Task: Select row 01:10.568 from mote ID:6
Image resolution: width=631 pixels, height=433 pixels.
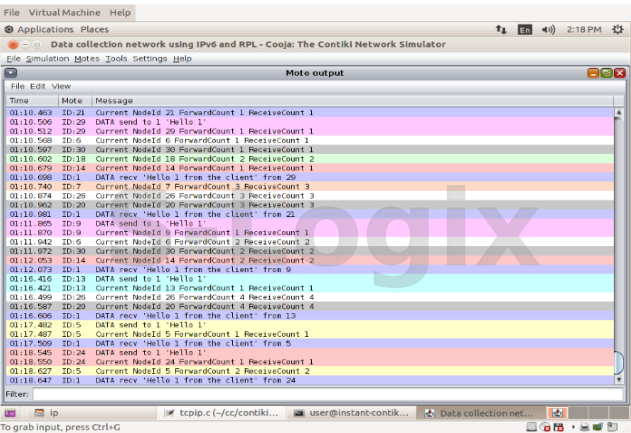Action: point(310,140)
